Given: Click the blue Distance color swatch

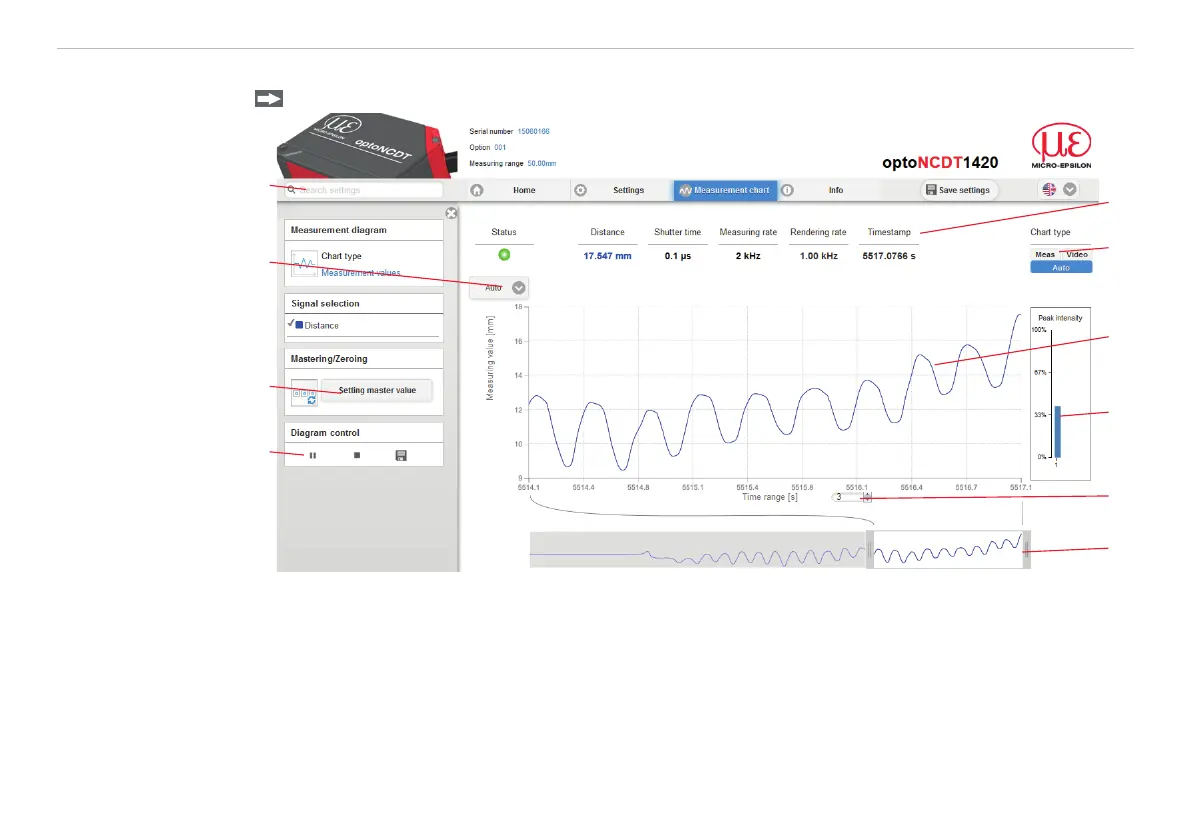Looking at the screenshot, I should pos(299,325).
